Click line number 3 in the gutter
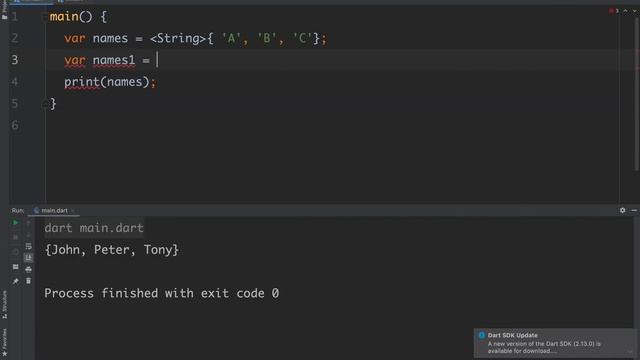The width and height of the screenshot is (640, 360). point(15,60)
